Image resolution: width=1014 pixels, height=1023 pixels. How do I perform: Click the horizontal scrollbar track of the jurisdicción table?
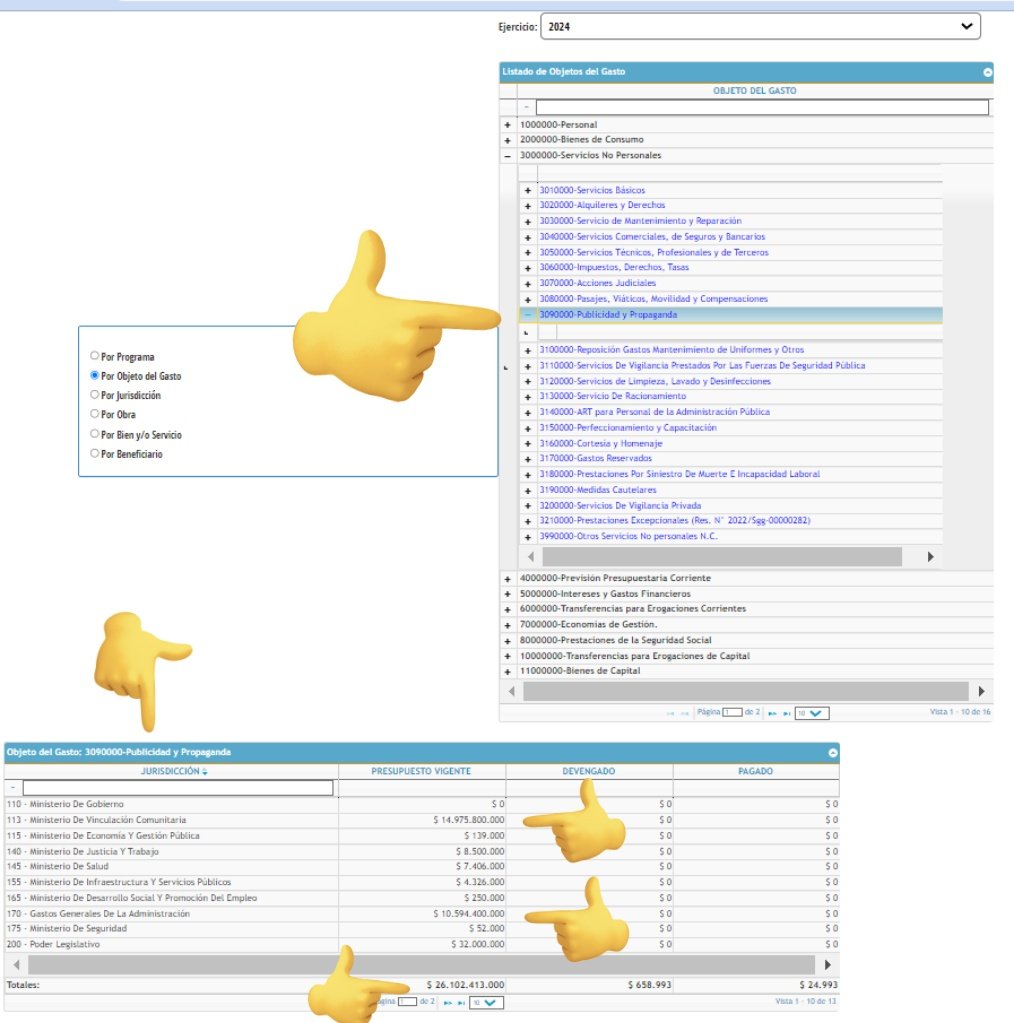click(421, 964)
